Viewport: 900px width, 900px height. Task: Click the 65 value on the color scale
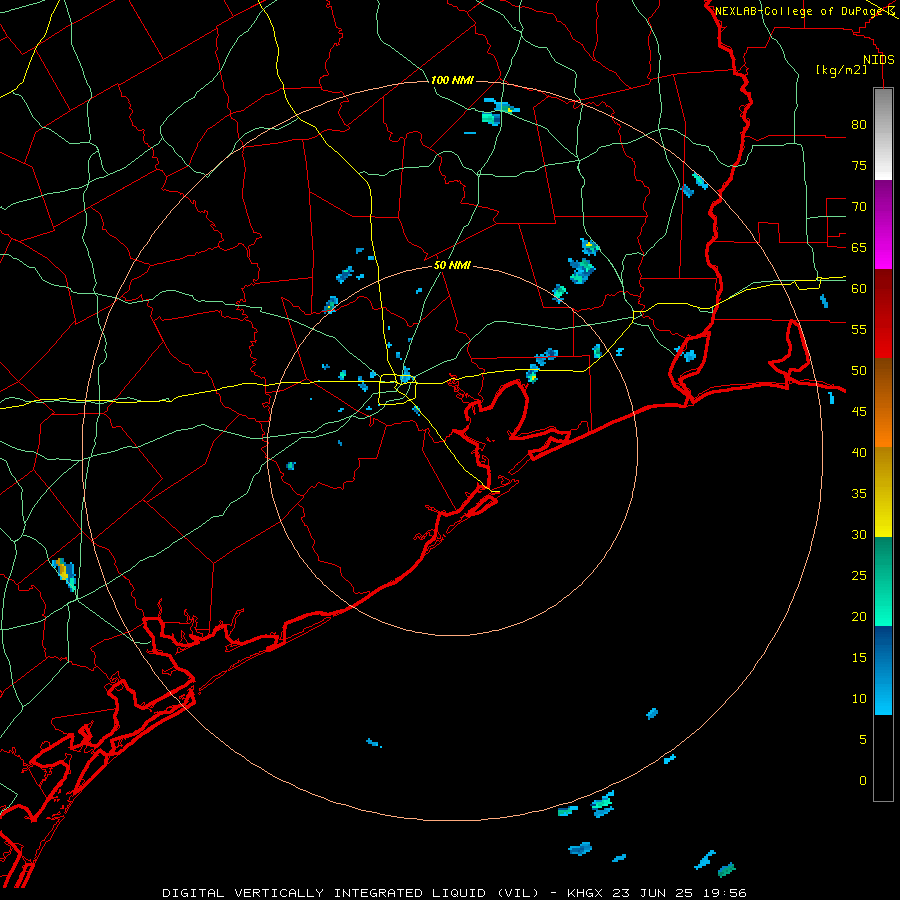(859, 247)
